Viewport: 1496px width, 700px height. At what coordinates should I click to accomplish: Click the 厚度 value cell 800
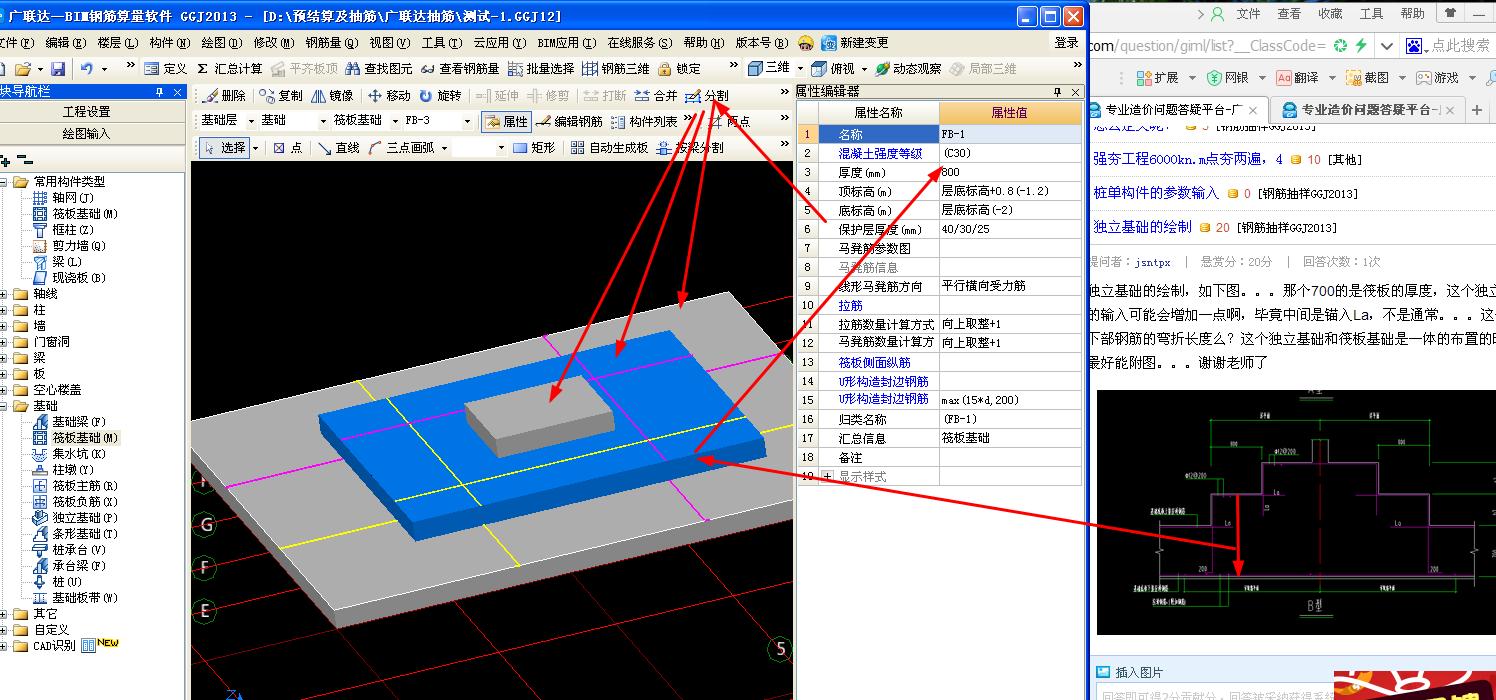pos(1010,172)
